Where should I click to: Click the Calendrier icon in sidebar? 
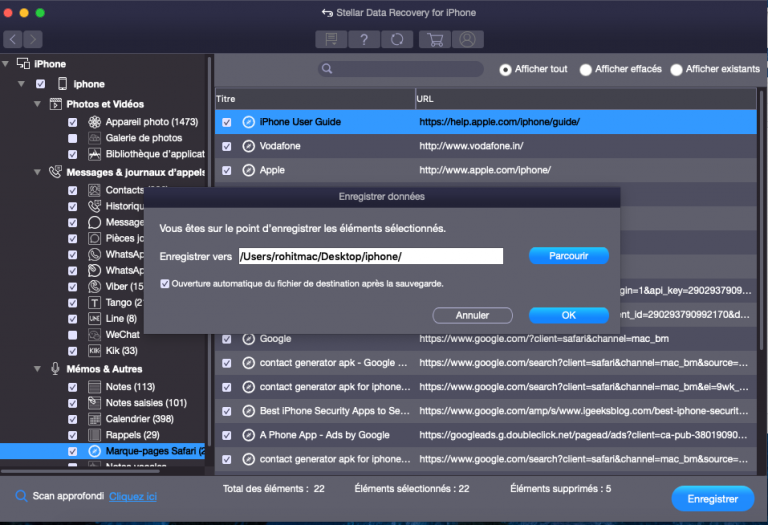coord(95,419)
